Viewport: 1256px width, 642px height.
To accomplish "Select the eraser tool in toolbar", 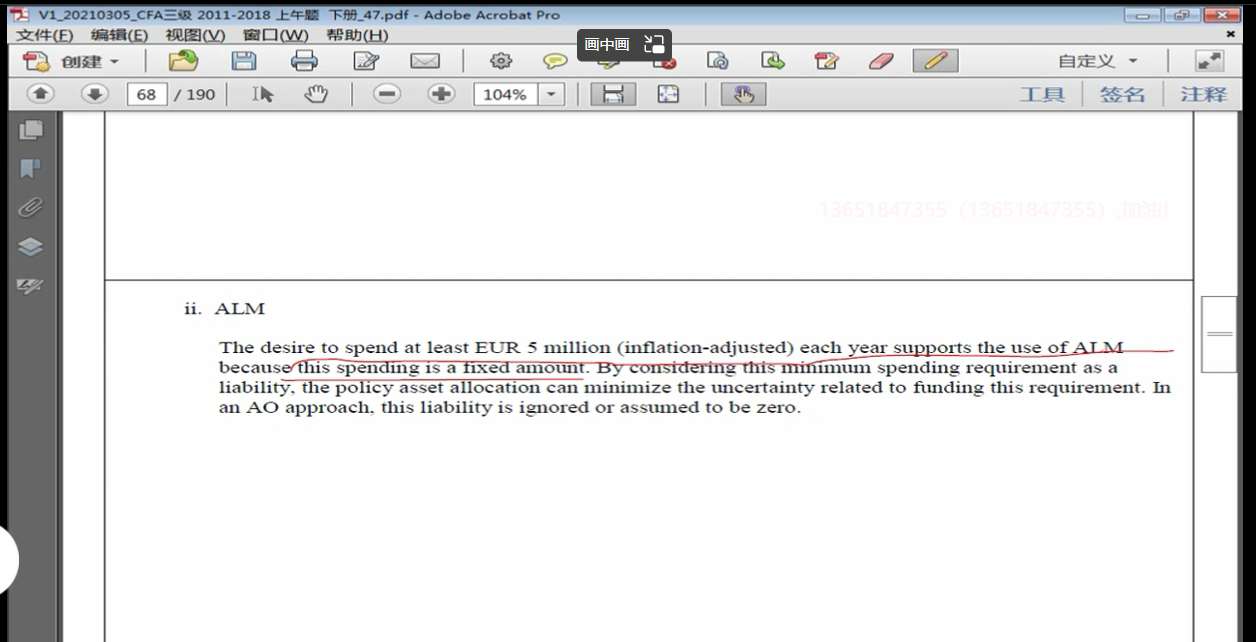I will point(881,61).
